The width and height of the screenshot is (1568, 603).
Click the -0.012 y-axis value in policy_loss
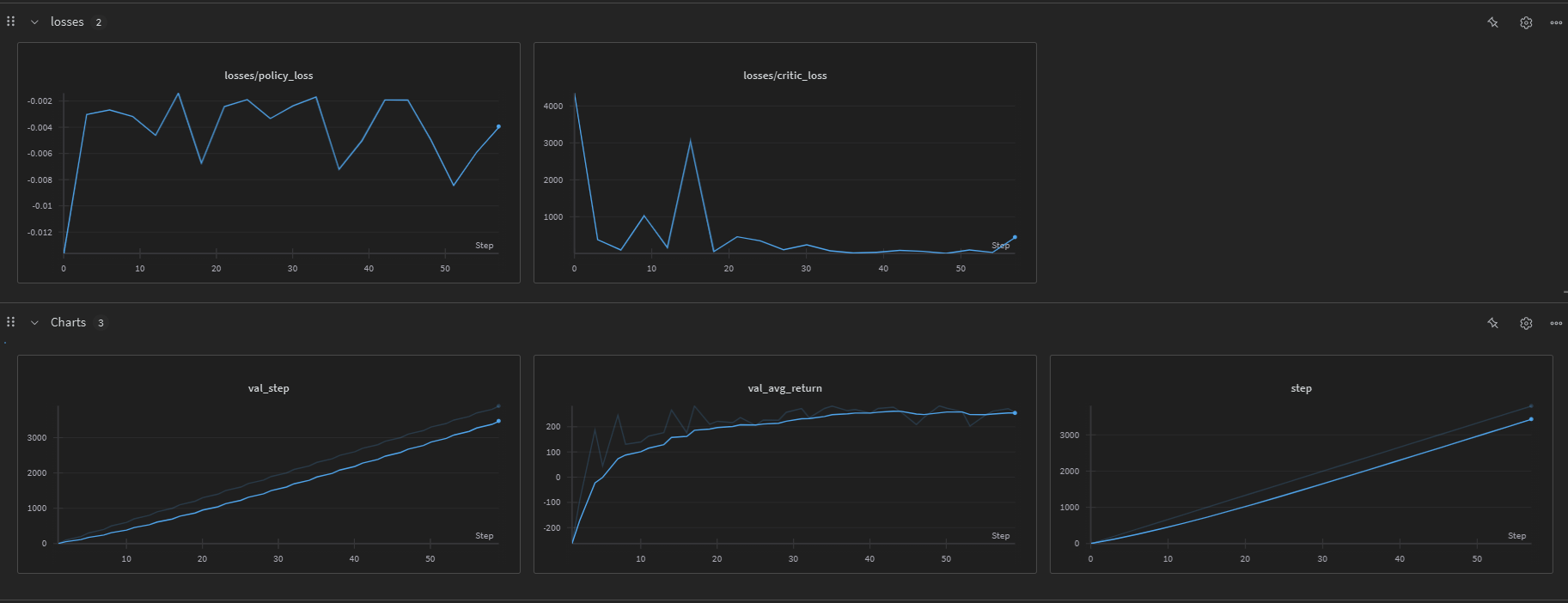(x=40, y=233)
